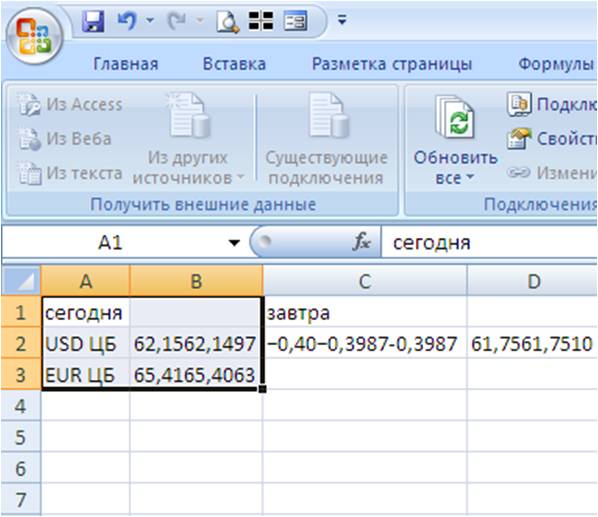The width and height of the screenshot is (598, 517).
Task: Undo last action in quick toolbar
Action: [x=127, y=21]
